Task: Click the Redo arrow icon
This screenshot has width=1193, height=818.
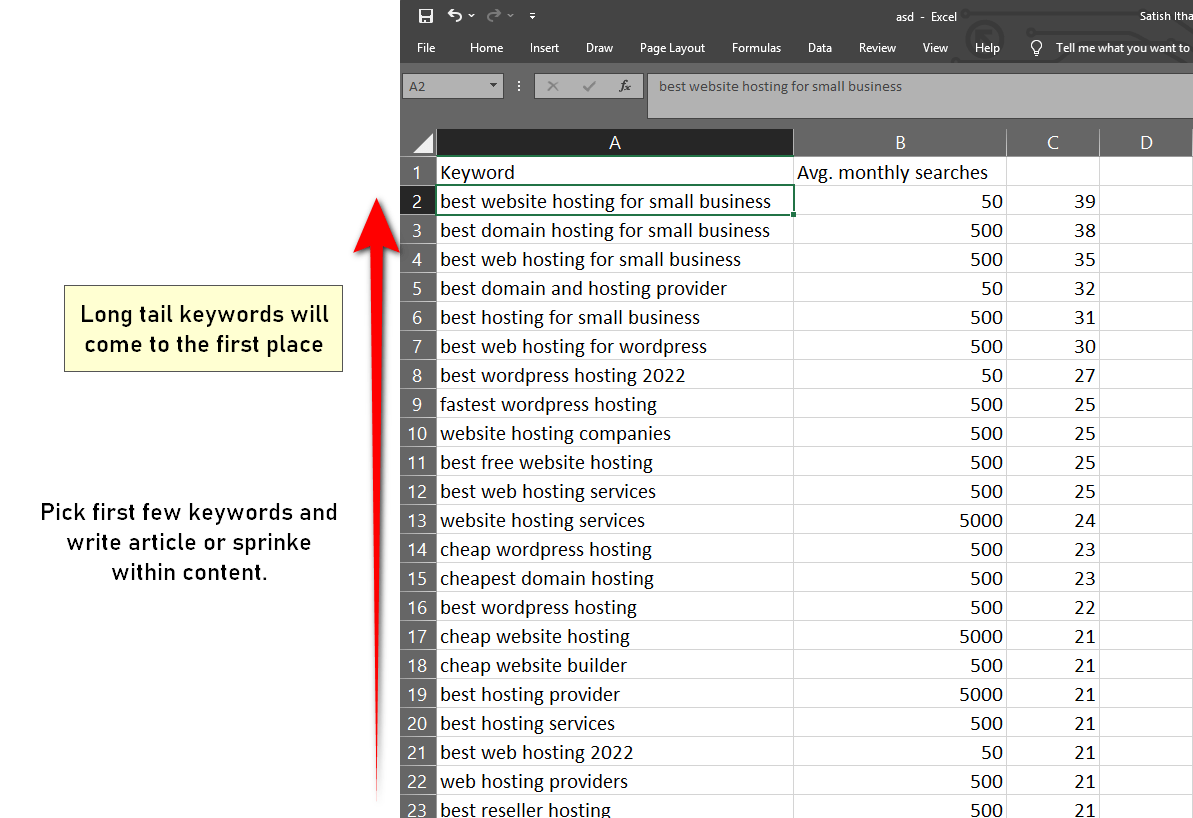Action: tap(494, 15)
